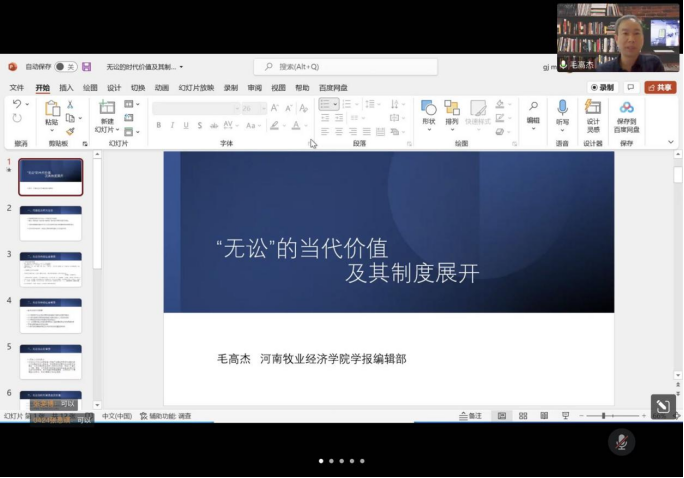684x478 pixels.
Task: Open Designer (设计灵感) panel
Action: (593, 114)
